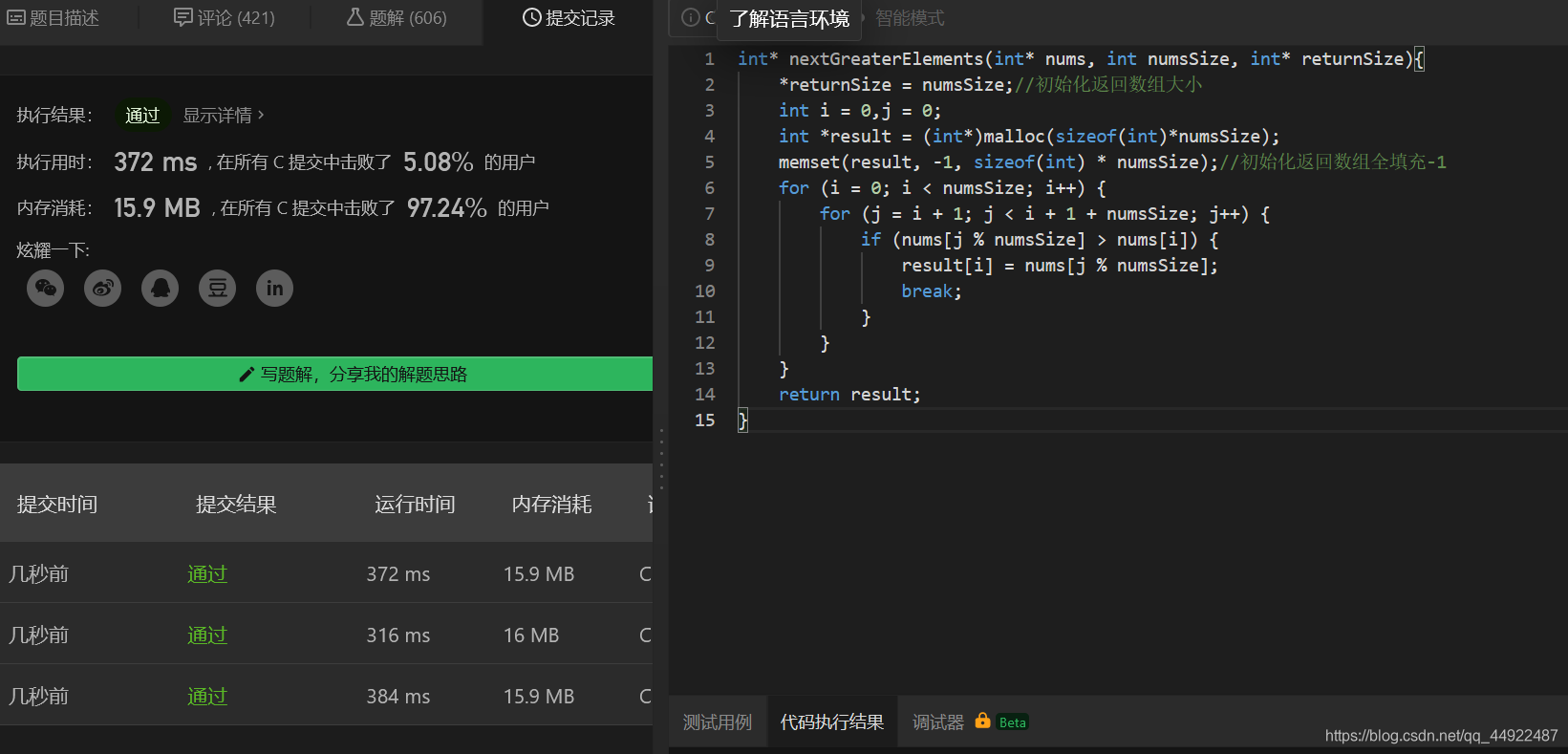
Task: Share result via QQ icon
Action: [x=160, y=288]
